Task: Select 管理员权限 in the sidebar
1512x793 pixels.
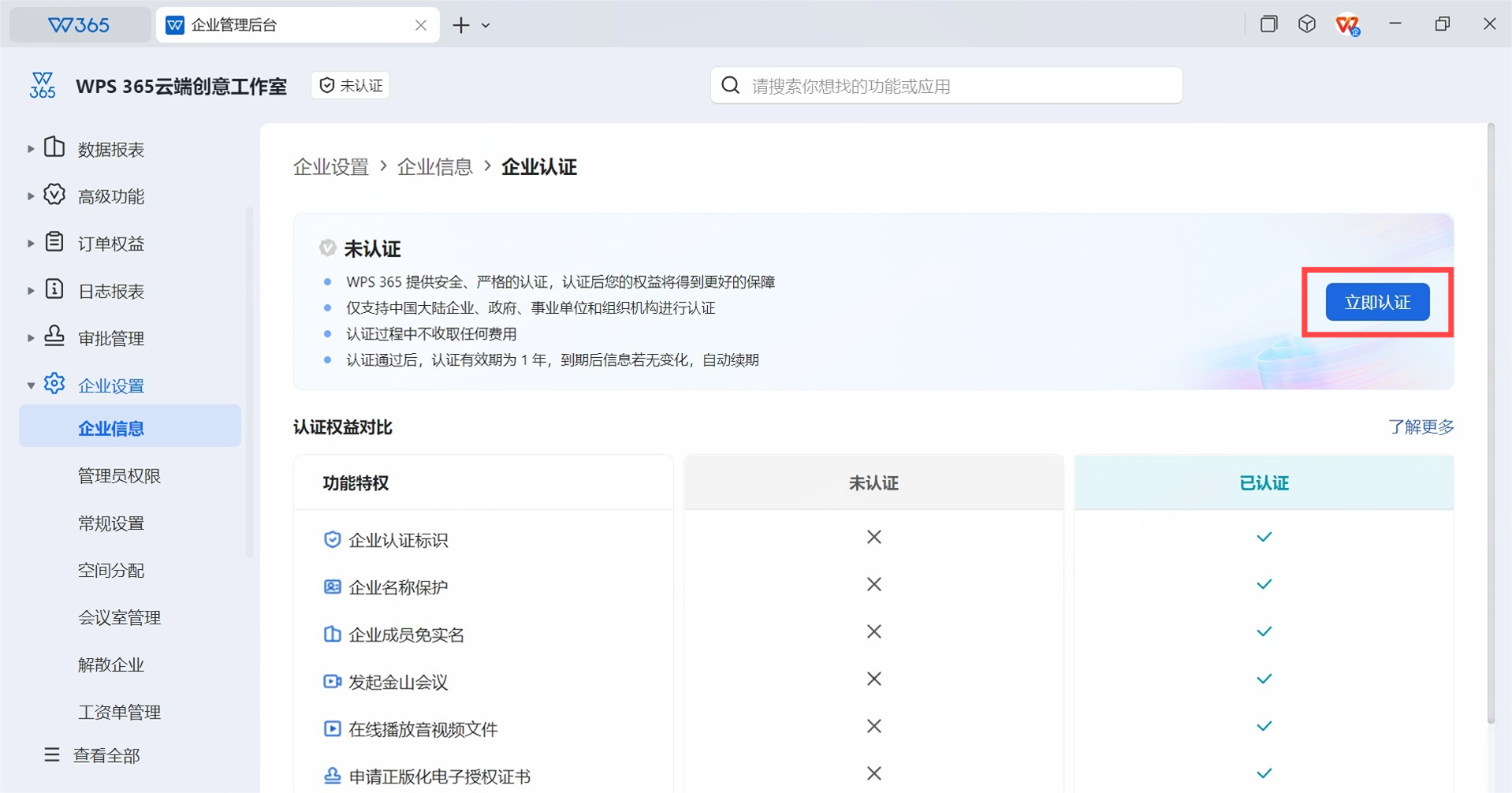Action: (119, 475)
